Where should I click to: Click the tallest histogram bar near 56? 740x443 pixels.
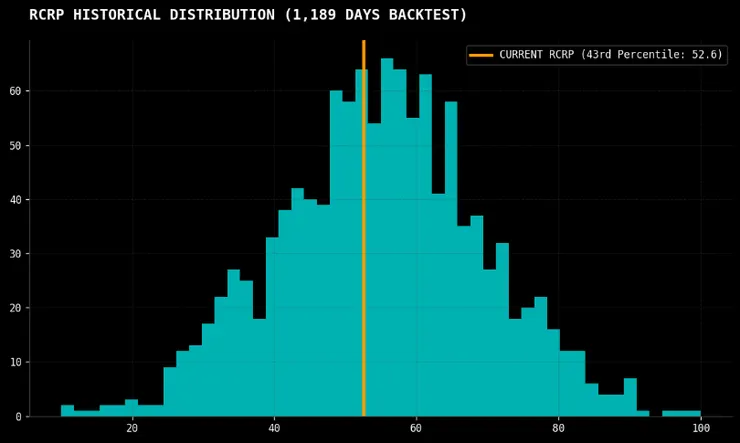(387, 237)
